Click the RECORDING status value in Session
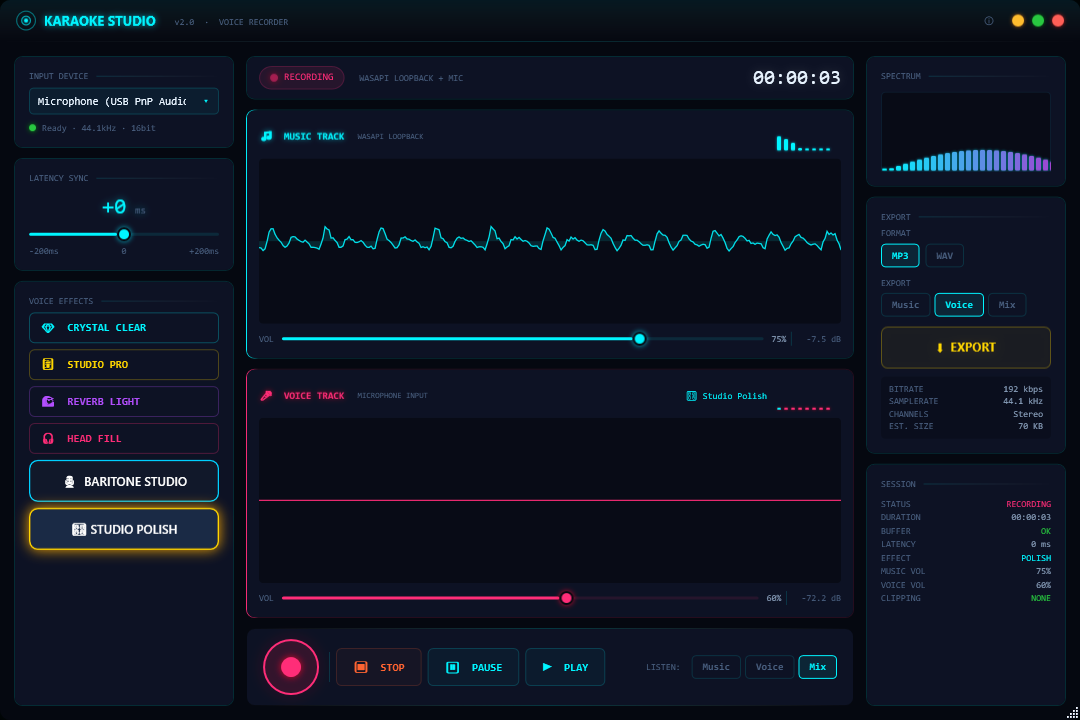Image resolution: width=1080 pixels, height=720 pixels. 1028,504
